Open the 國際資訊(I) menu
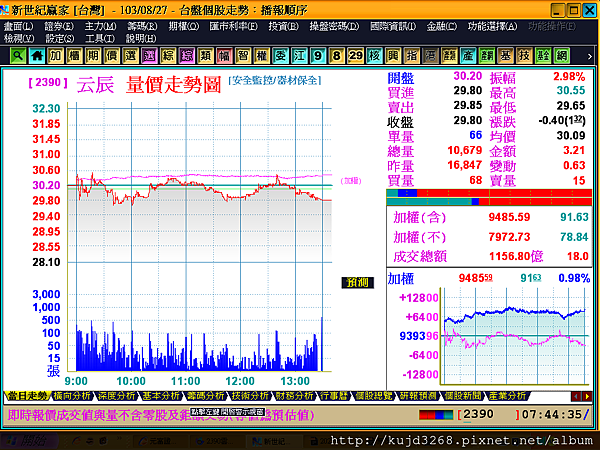Viewport: 600px width, 450px height. coord(393,26)
